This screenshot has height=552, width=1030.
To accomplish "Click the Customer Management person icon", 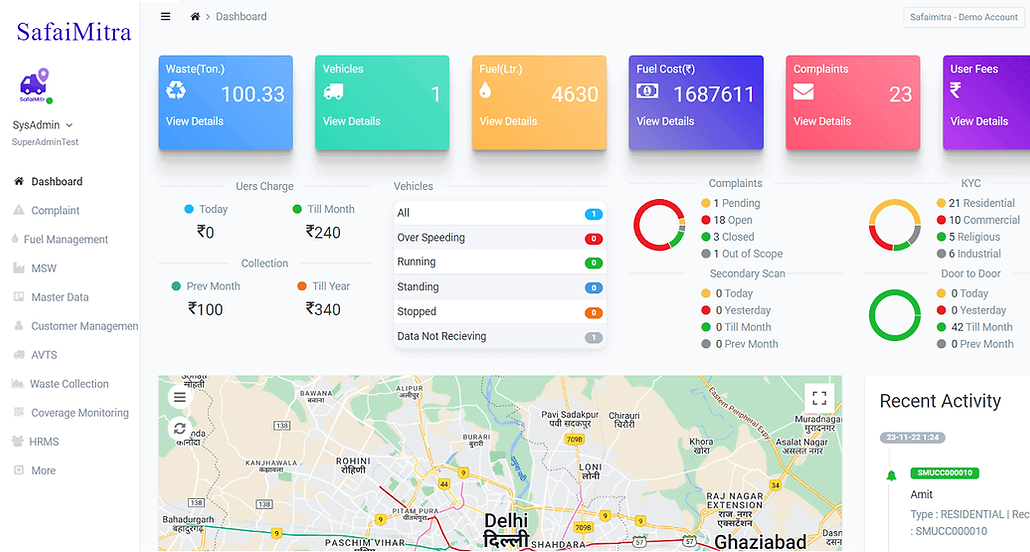I will (19, 326).
